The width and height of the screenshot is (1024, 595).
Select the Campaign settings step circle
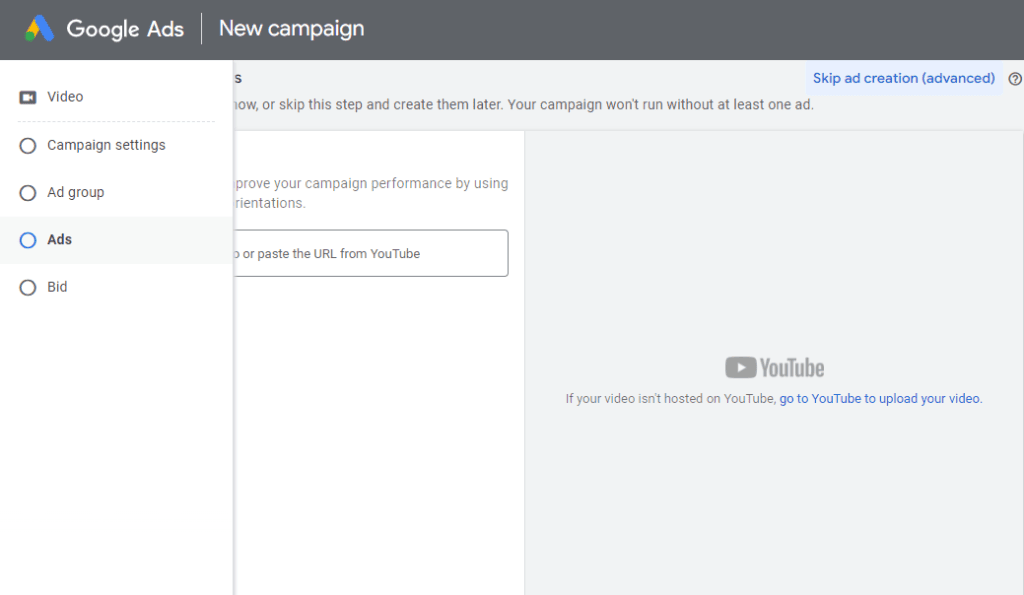(28, 146)
